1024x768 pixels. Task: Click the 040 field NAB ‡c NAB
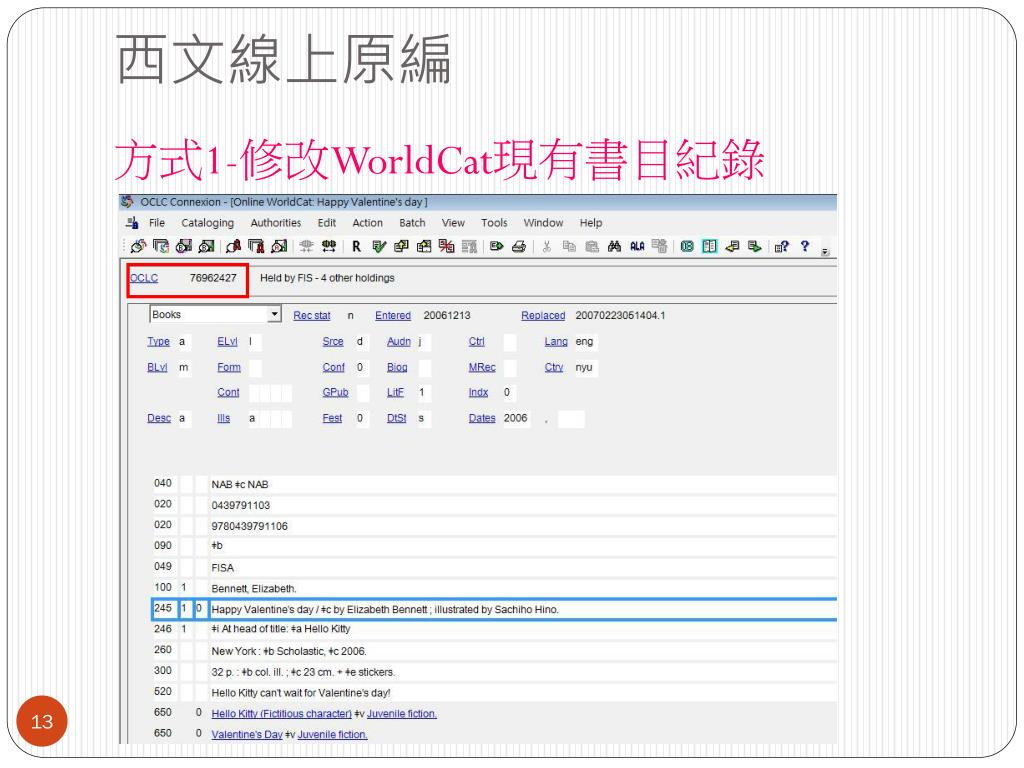[240, 485]
